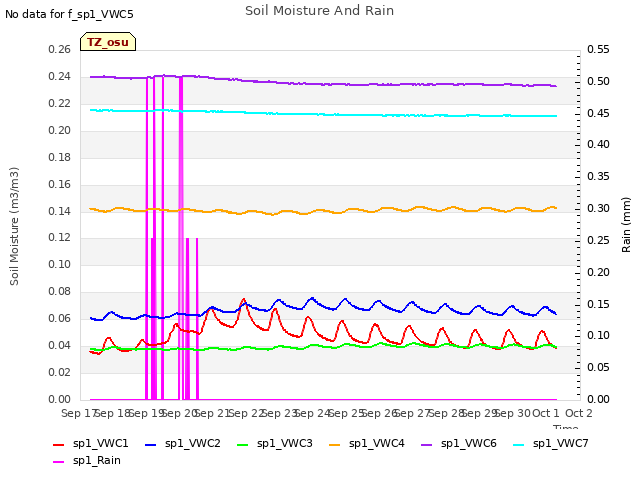Click the 0.26 left axis tick label
The height and width of the screenshot is (480, 640).
59,50
